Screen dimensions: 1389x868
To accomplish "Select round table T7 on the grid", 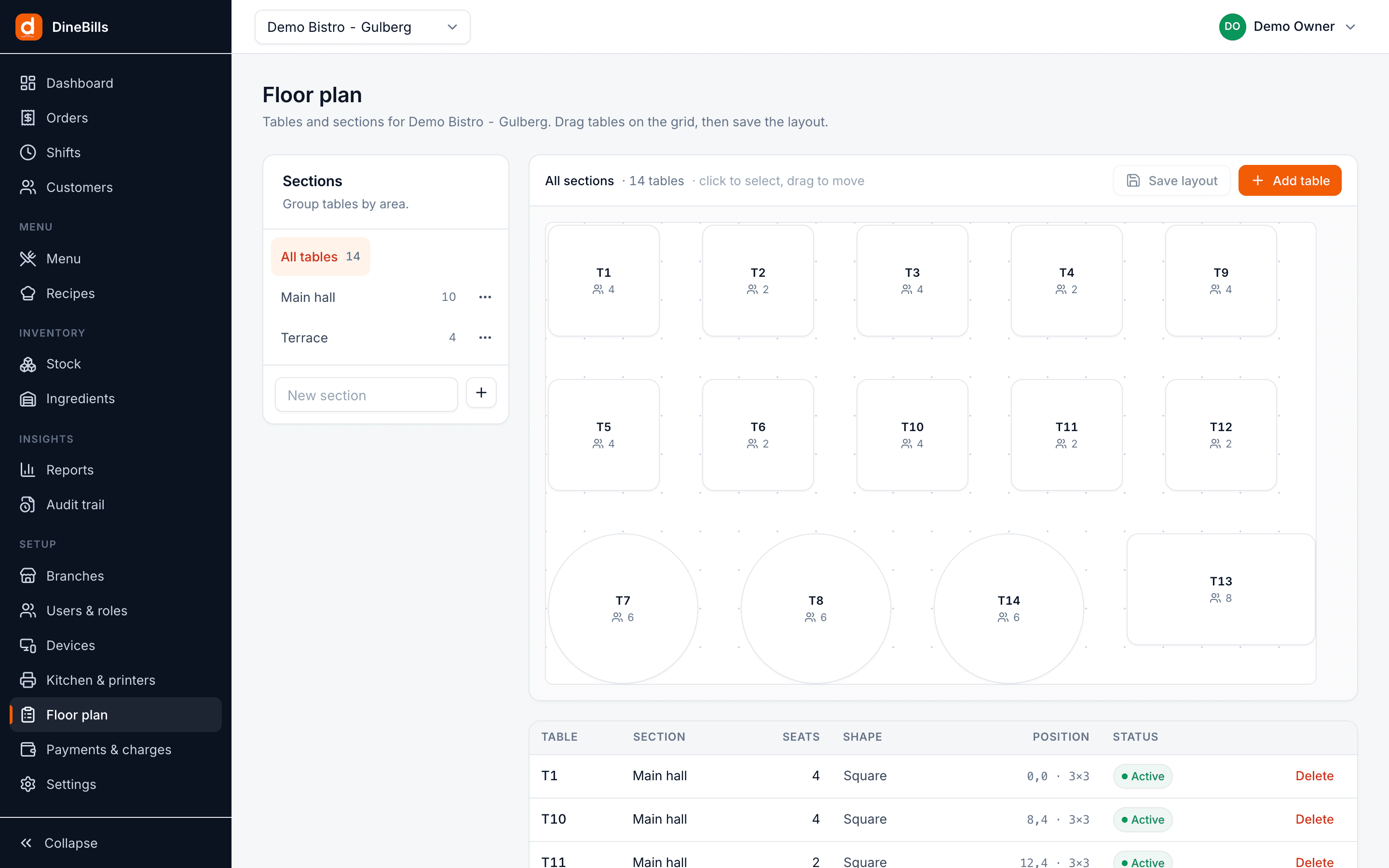I will click(623, 609).
